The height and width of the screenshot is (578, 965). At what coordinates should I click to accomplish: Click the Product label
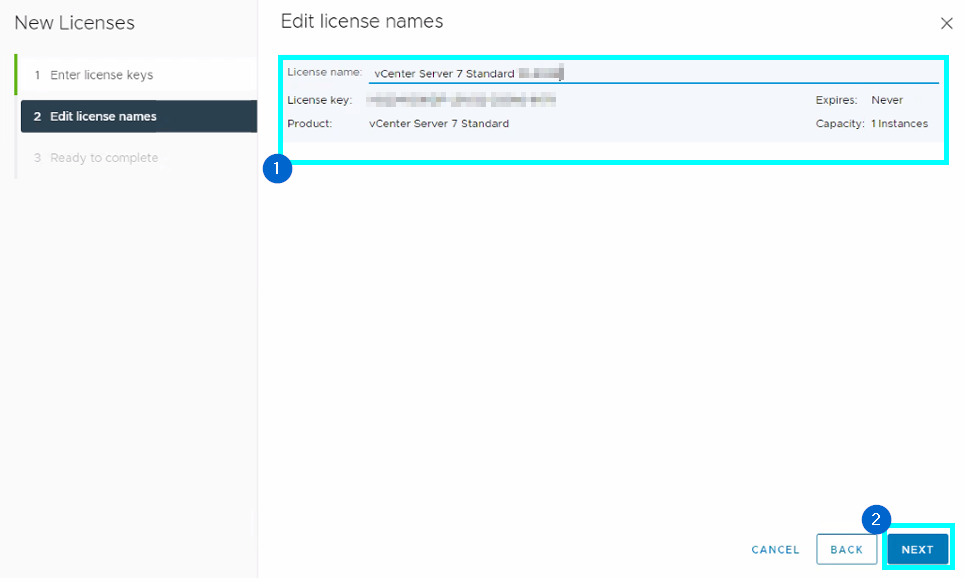(x=310, y=124)
